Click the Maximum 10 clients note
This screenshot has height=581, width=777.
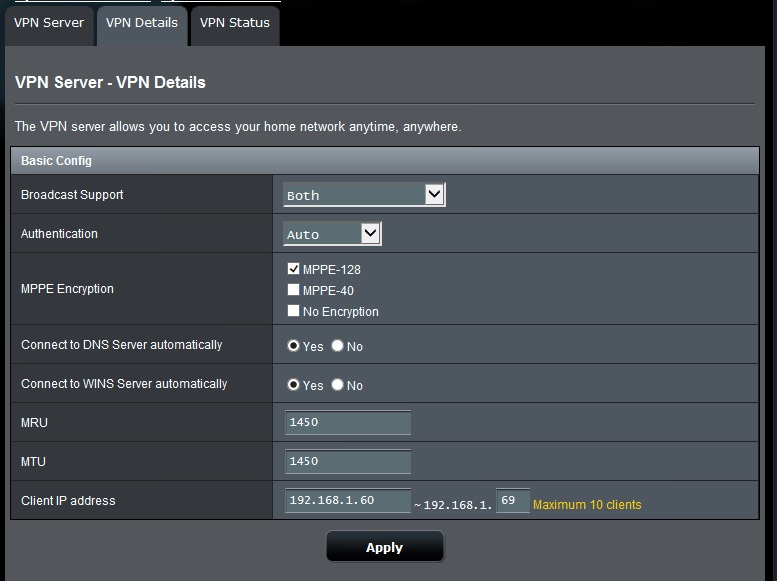(587, 505)
